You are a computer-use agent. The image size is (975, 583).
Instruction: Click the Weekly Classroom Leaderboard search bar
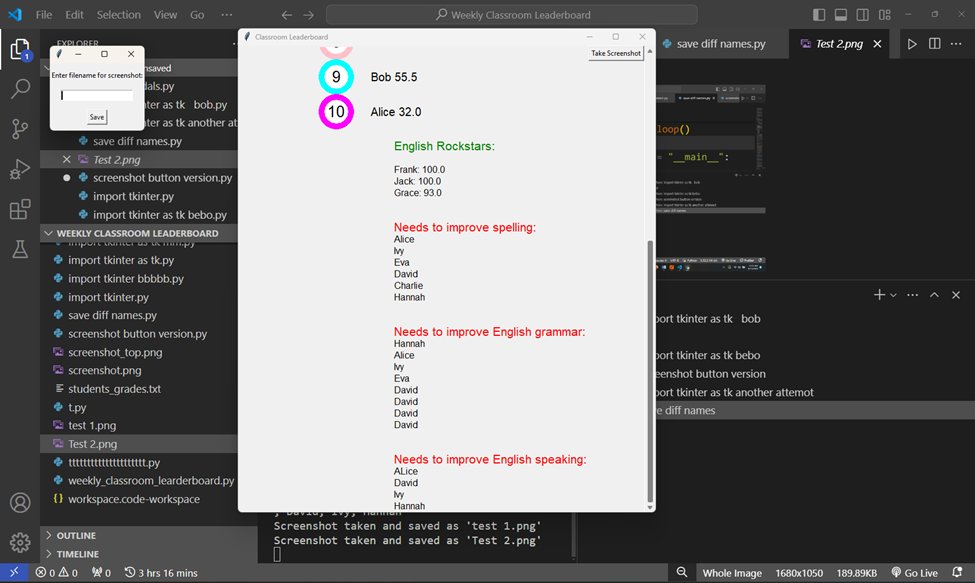(x=512, y=14)
